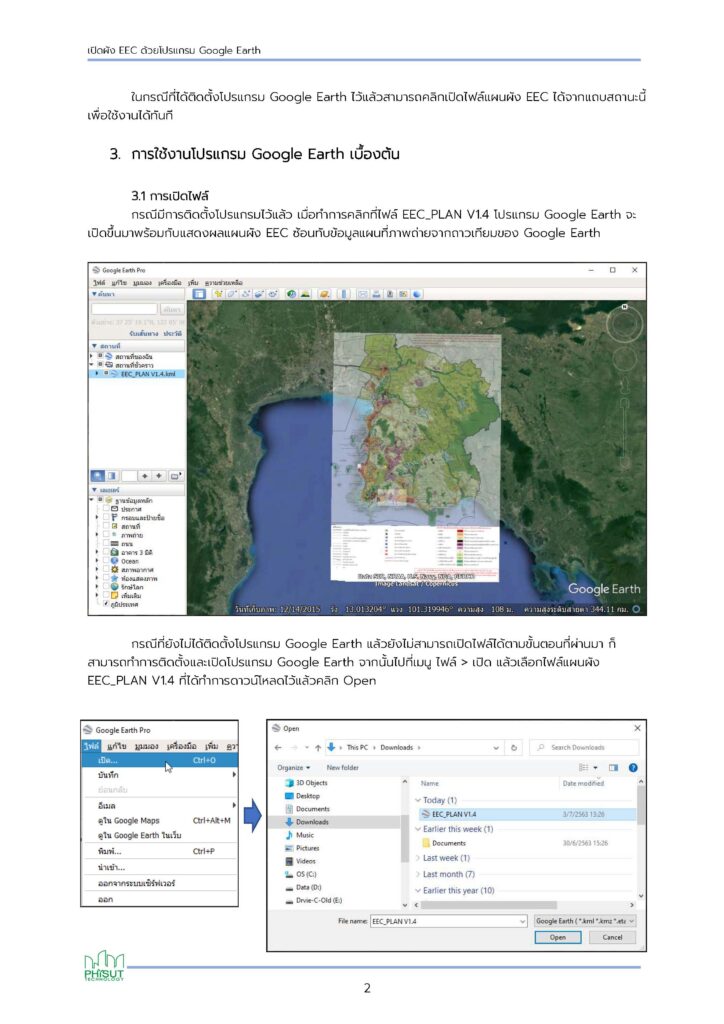Image resolution: width=724 pixels, height=1024 pixels.
Task: Click the historical imagery clock icon
Action: click(x=292, y=294)
